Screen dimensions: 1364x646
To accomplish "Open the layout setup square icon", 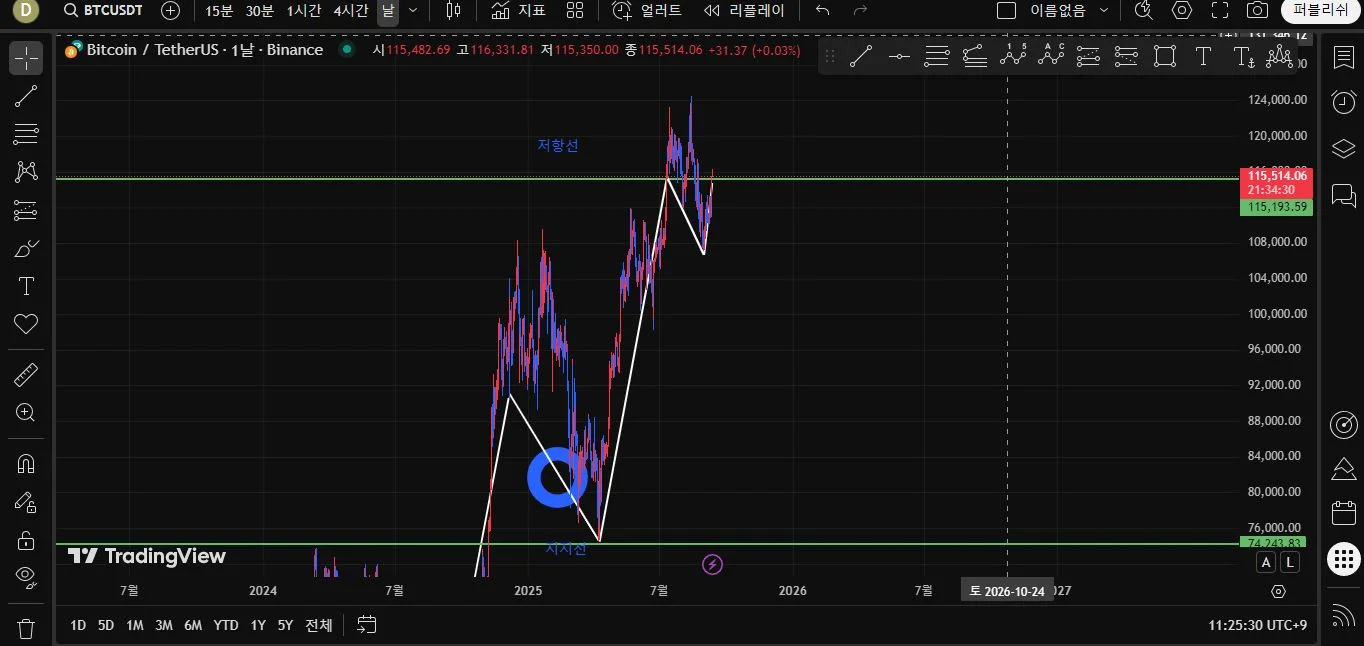I will 1007,10.
